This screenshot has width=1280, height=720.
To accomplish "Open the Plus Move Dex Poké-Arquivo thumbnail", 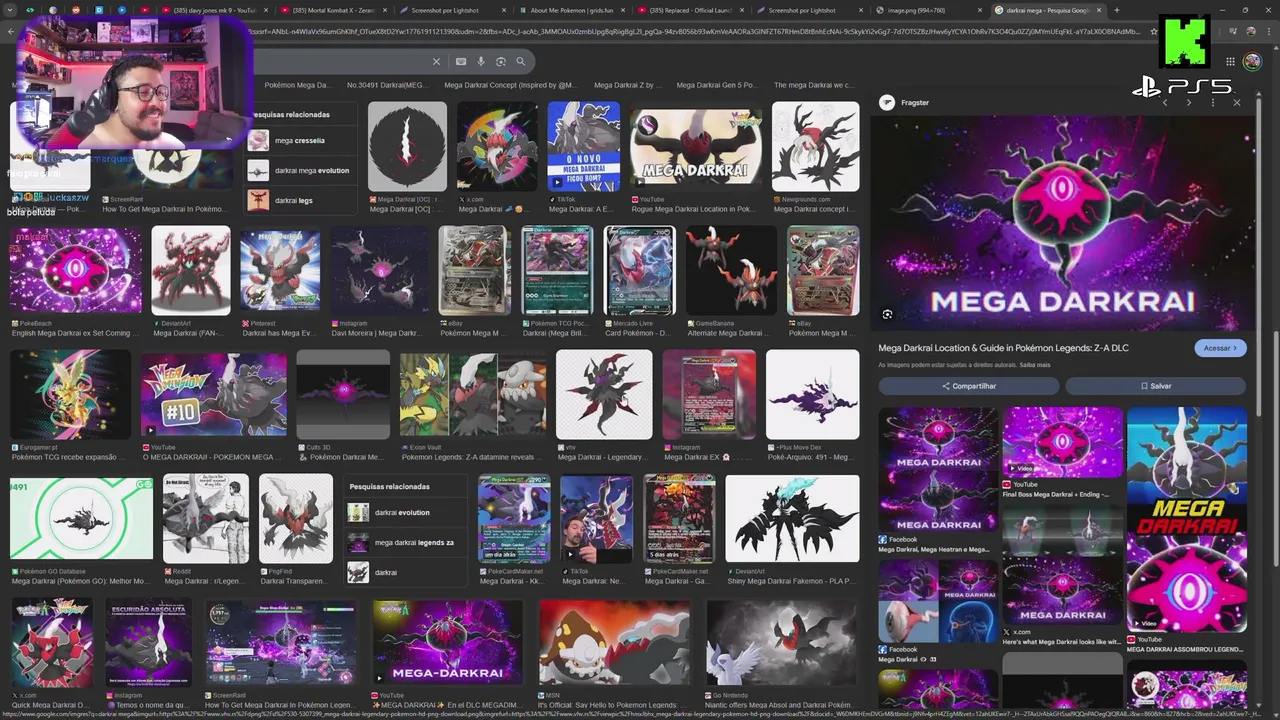I will point(812,394).
